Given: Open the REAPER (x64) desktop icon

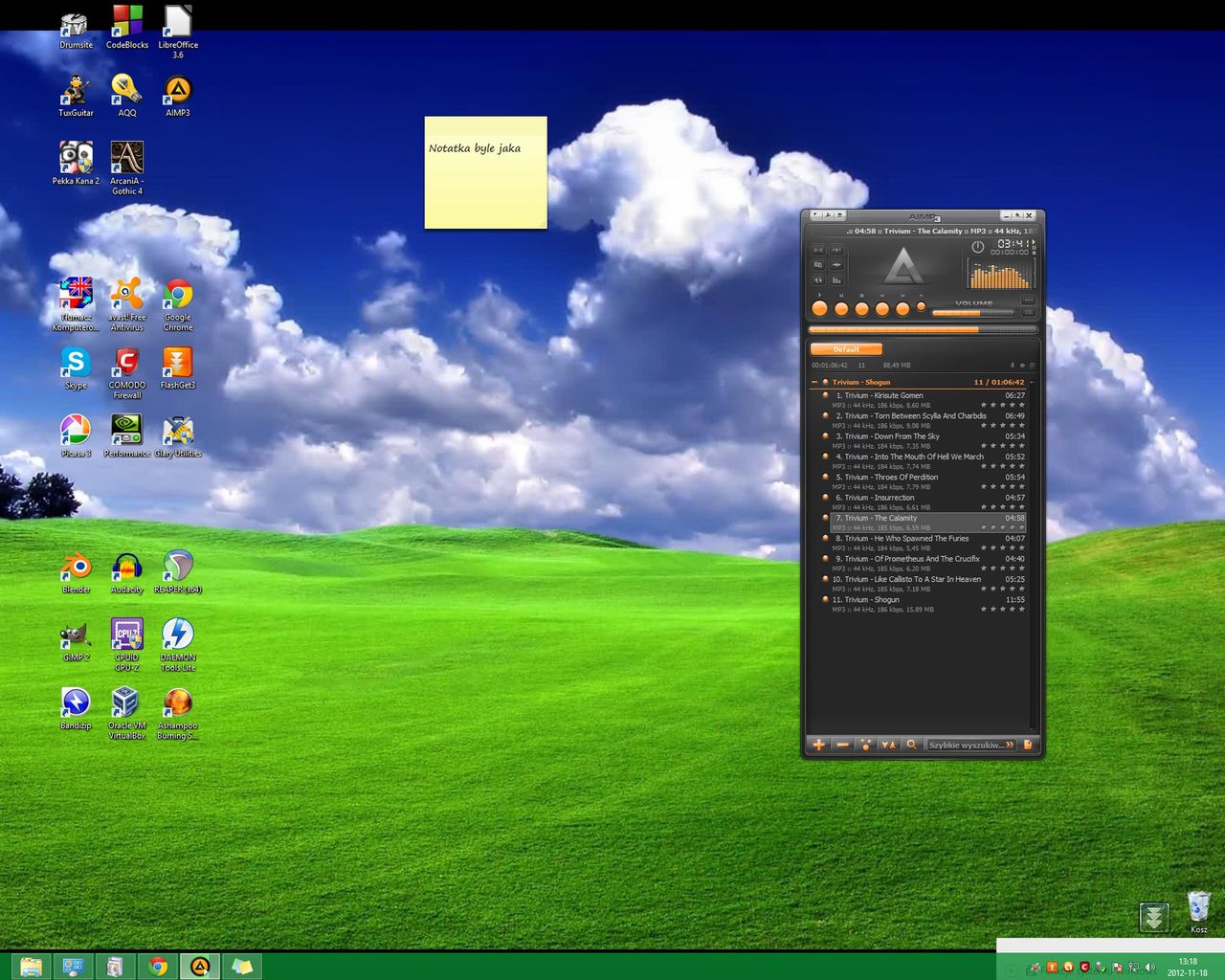Looking at the screenshot, I should (x=178, y=572).
